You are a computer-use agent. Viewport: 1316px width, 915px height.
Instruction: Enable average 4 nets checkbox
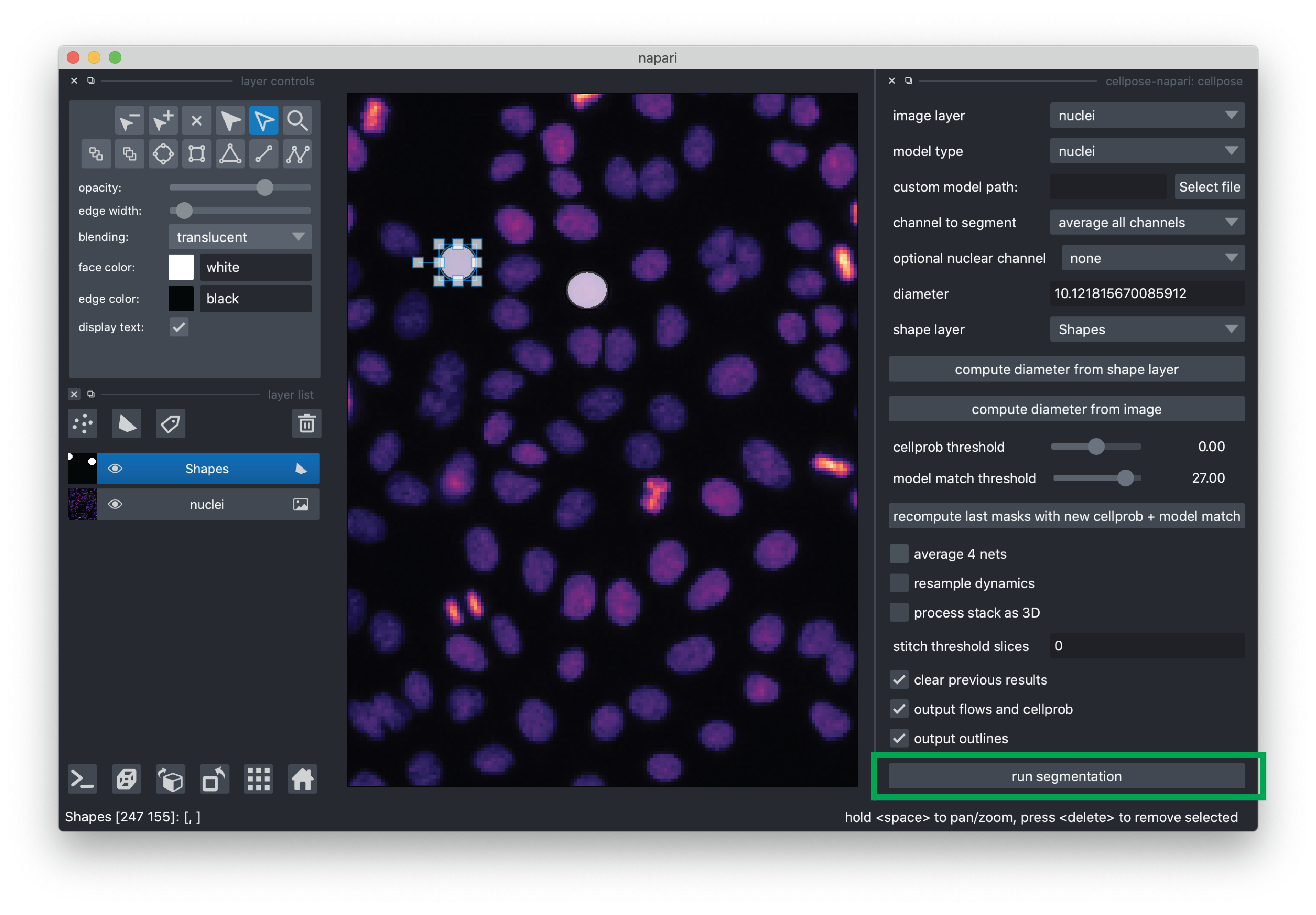(899, 554)
